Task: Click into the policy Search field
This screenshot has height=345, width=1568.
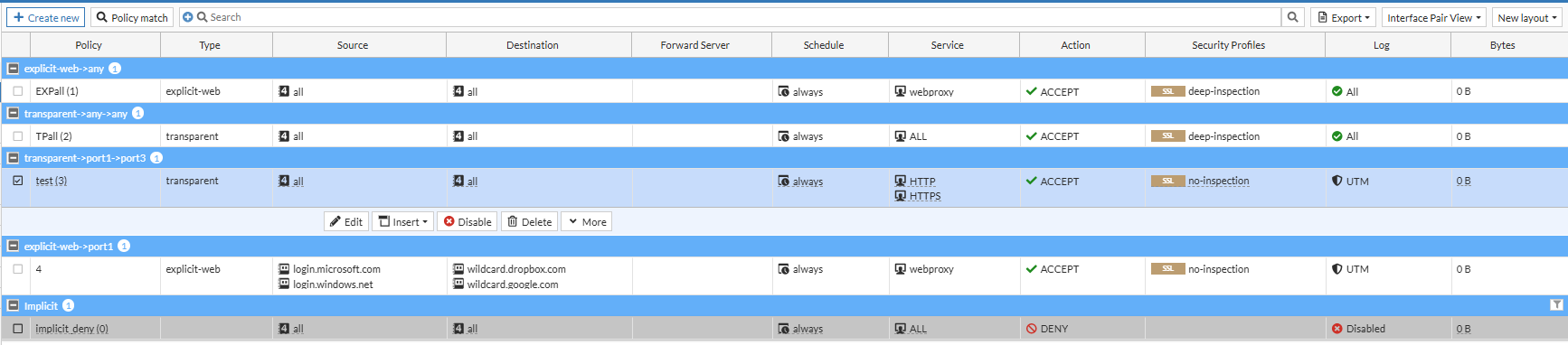Action: (741, 17)
